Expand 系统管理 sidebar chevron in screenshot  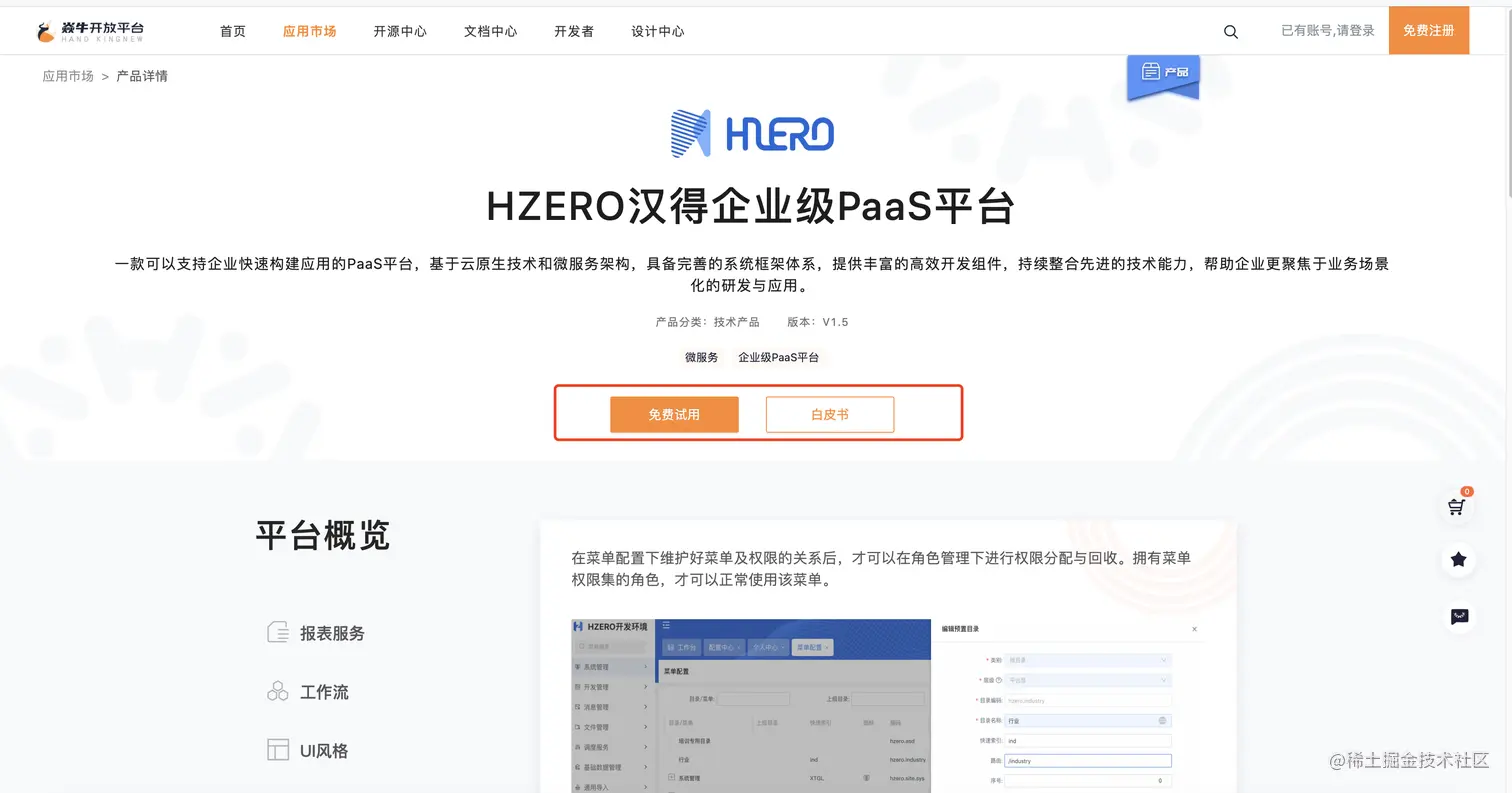[x=646, y=666]
